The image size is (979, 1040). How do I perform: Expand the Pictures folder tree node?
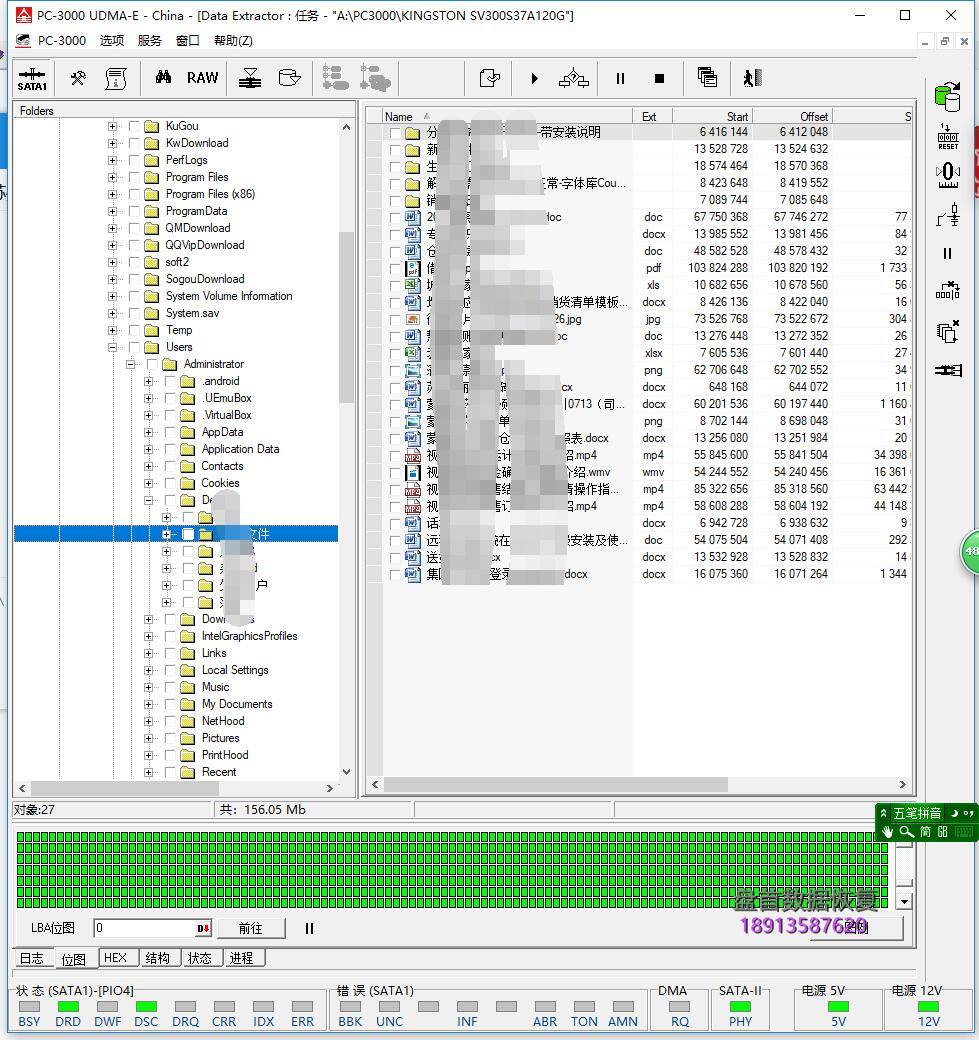click(x=149, y=738)
